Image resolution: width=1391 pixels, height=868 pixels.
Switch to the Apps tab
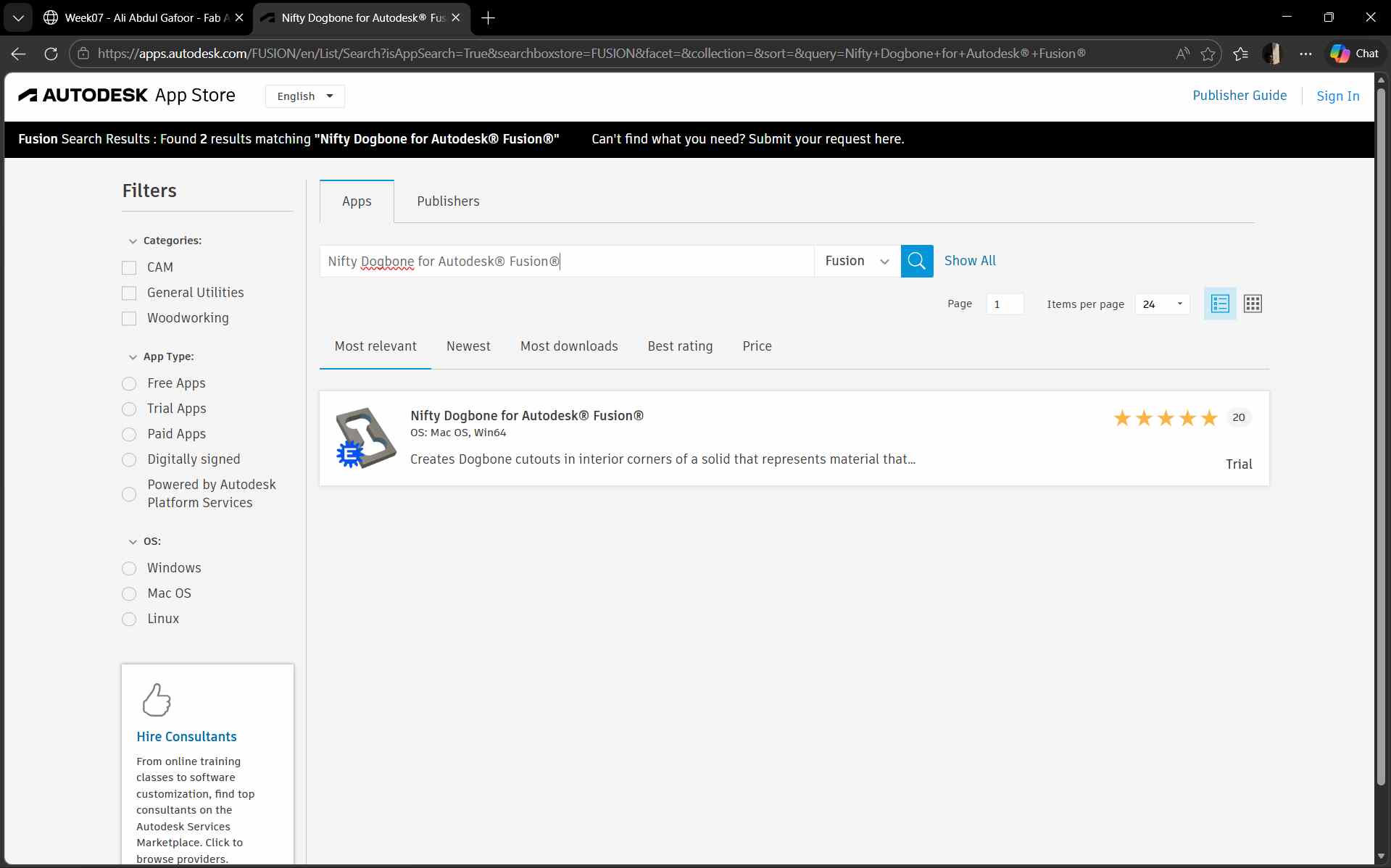coord(357,201)
